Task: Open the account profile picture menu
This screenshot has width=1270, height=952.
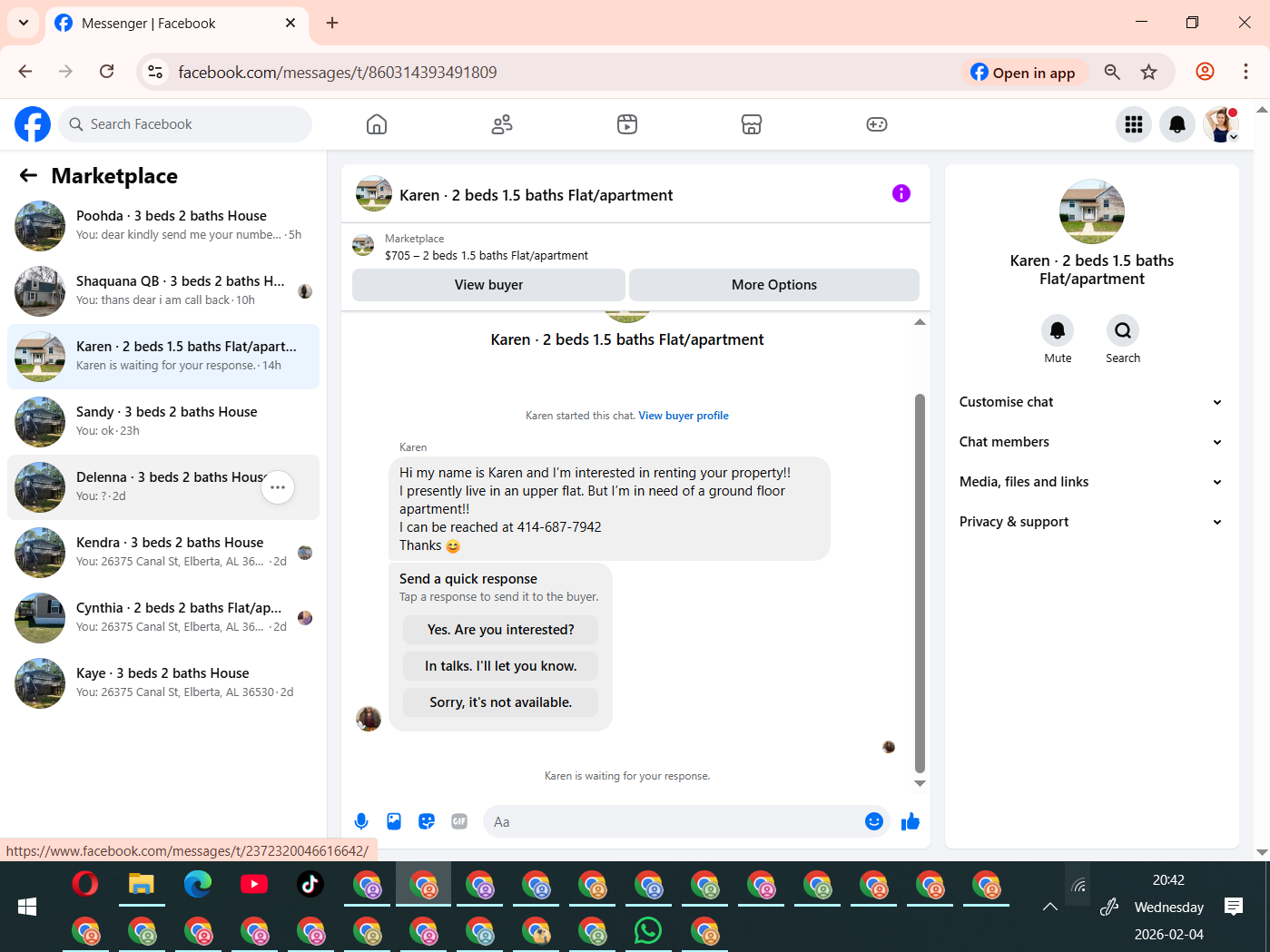Action: 1221,124
